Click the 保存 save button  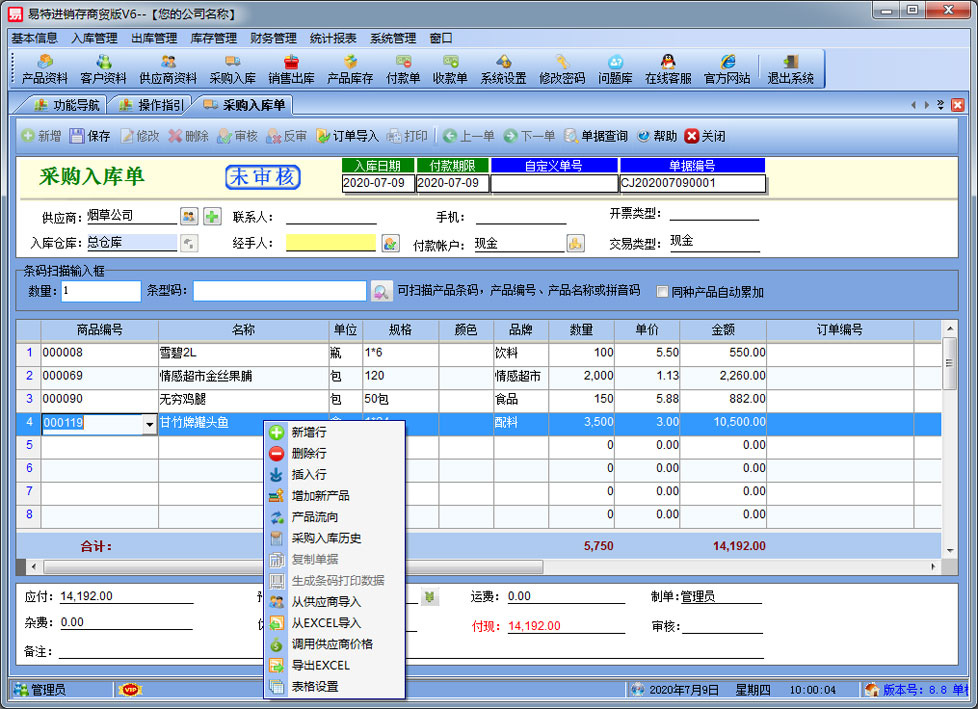pyautogui.click(x=90, y=136)
